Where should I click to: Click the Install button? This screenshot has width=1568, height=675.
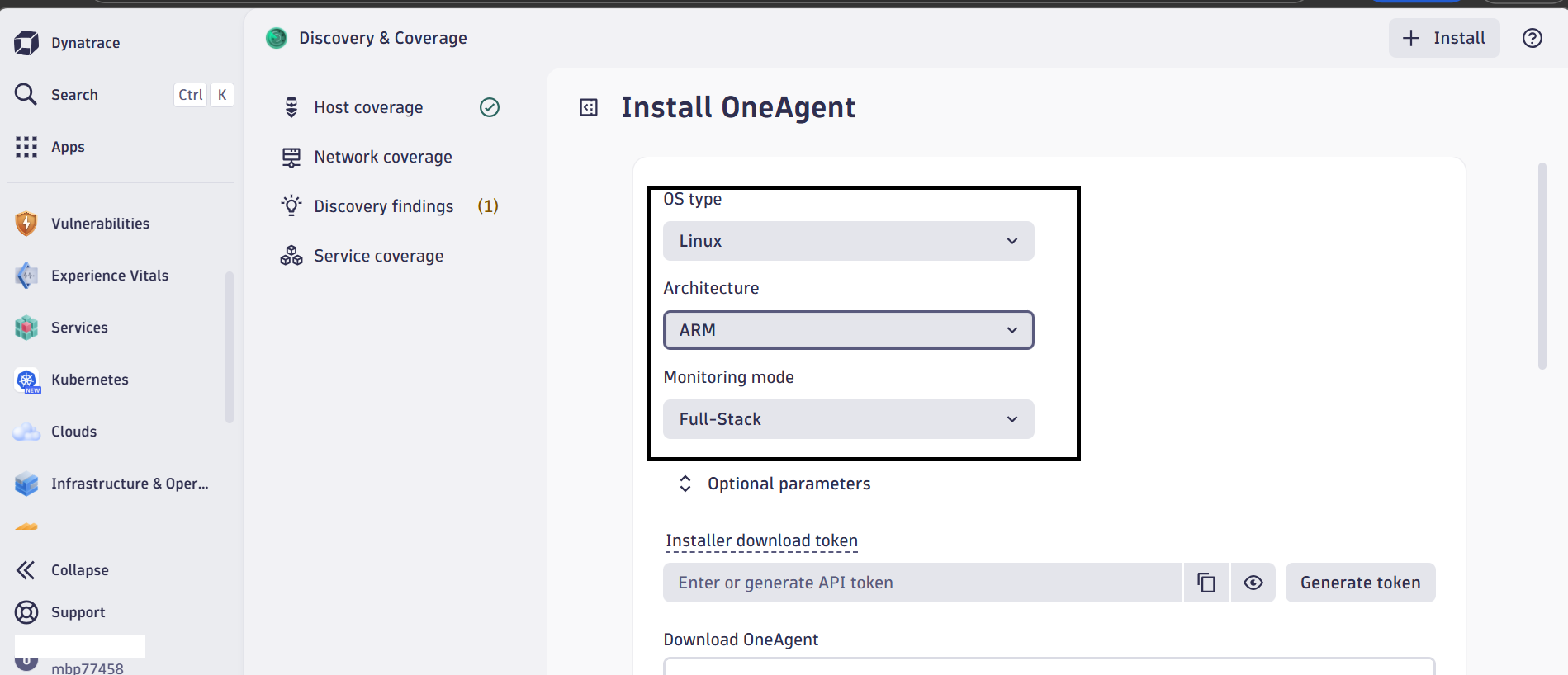coord(1444,38)
